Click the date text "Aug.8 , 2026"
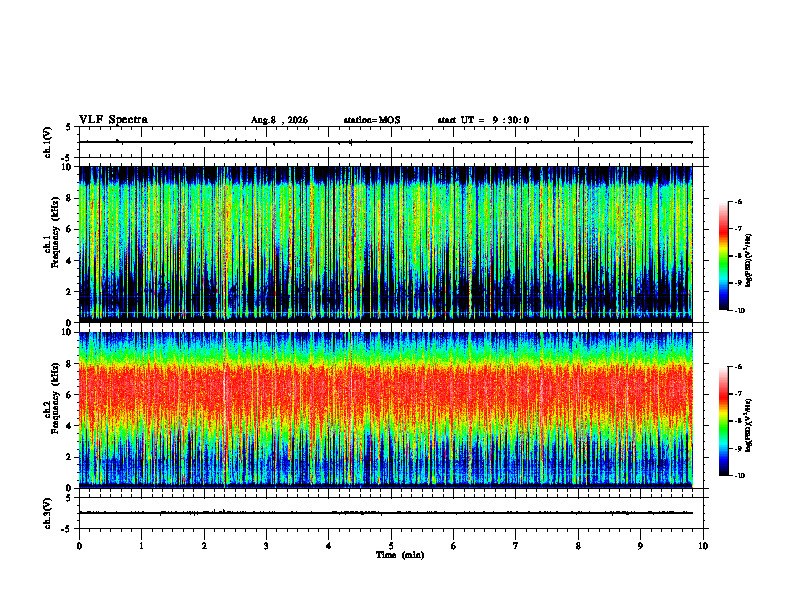The width and height of the screenshot is (792, 612). pyautogui.click(x=279, y=120)
